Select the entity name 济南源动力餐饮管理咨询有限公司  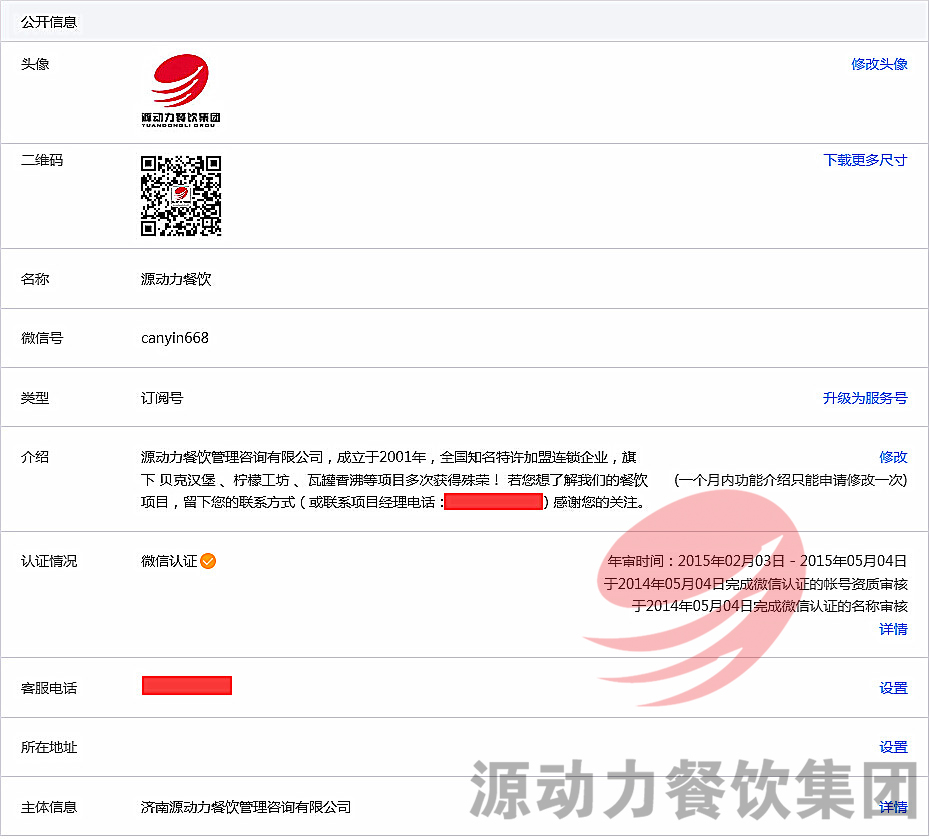[246, 807]
